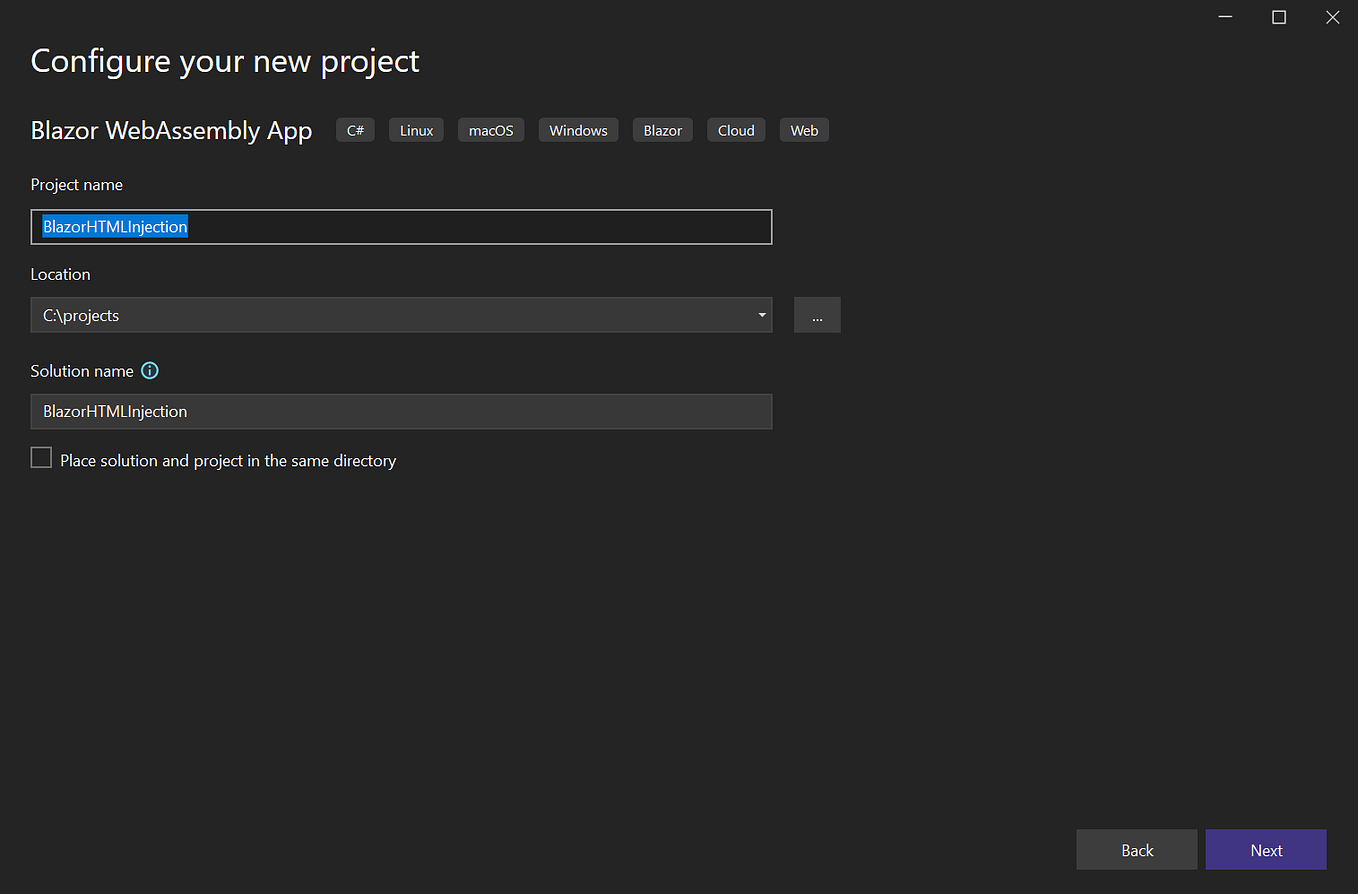Select the Solution name field showing BlazorHTMLInjection
The image size is (1358, 894).
[400, 411]
